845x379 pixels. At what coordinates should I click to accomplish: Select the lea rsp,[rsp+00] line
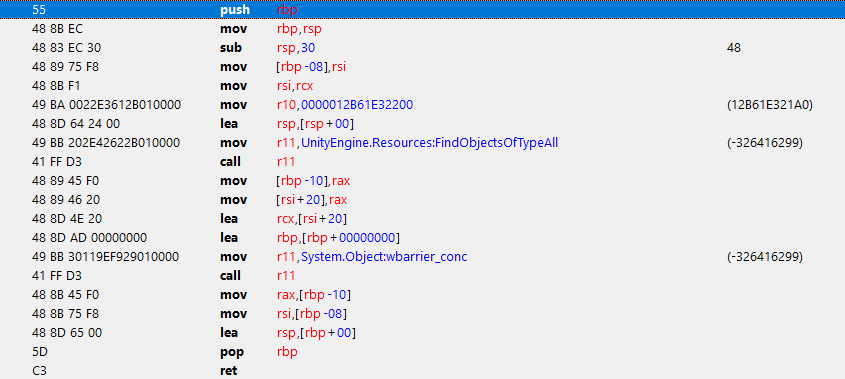point(422,124)
